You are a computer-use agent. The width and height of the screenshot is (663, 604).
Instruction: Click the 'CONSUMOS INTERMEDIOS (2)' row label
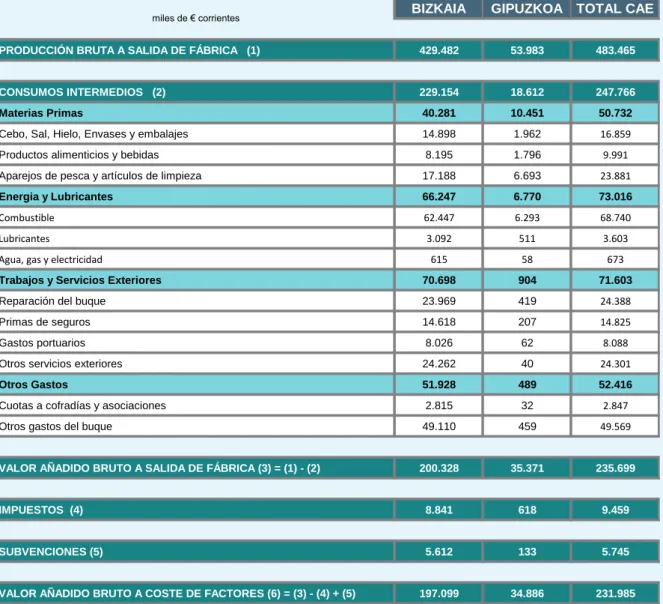(82, 92)
